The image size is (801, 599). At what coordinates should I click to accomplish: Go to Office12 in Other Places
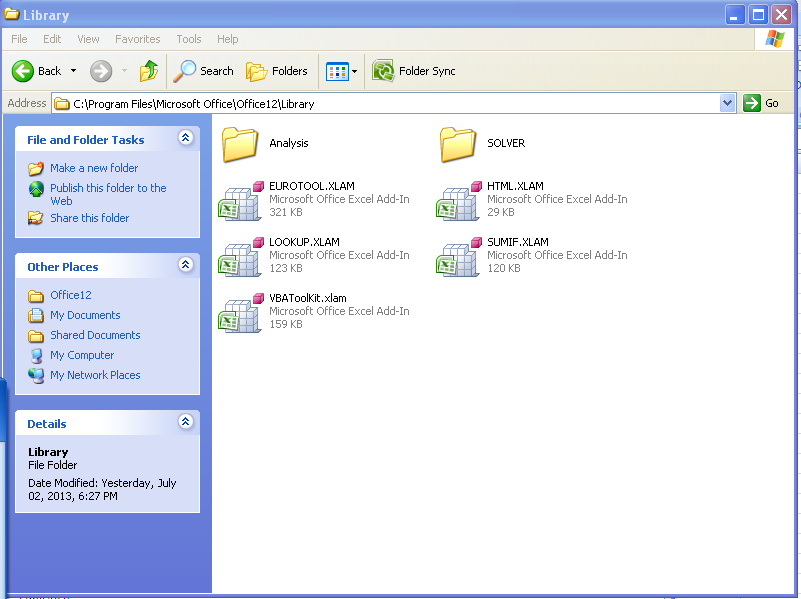coord(70,295)
